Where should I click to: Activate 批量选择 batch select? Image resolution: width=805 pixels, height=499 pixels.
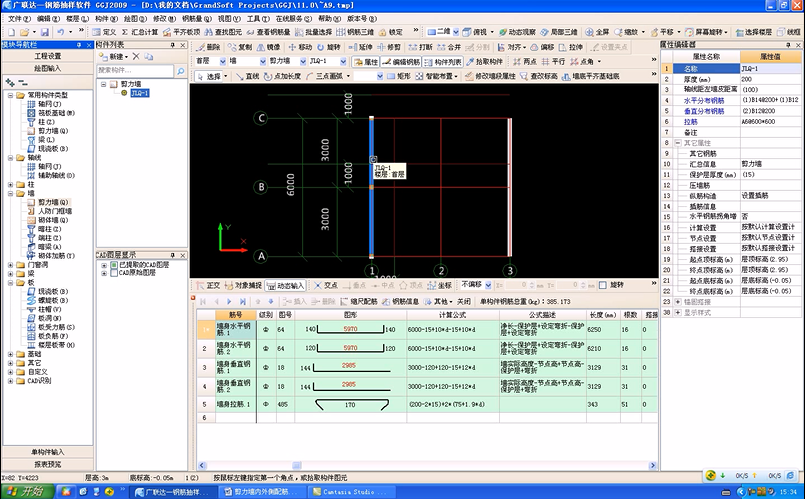(314, 32)
